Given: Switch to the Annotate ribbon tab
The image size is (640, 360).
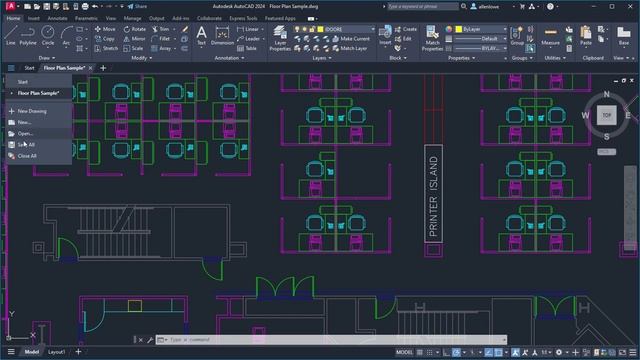Looking at the screenshot, I should point(57,18).
